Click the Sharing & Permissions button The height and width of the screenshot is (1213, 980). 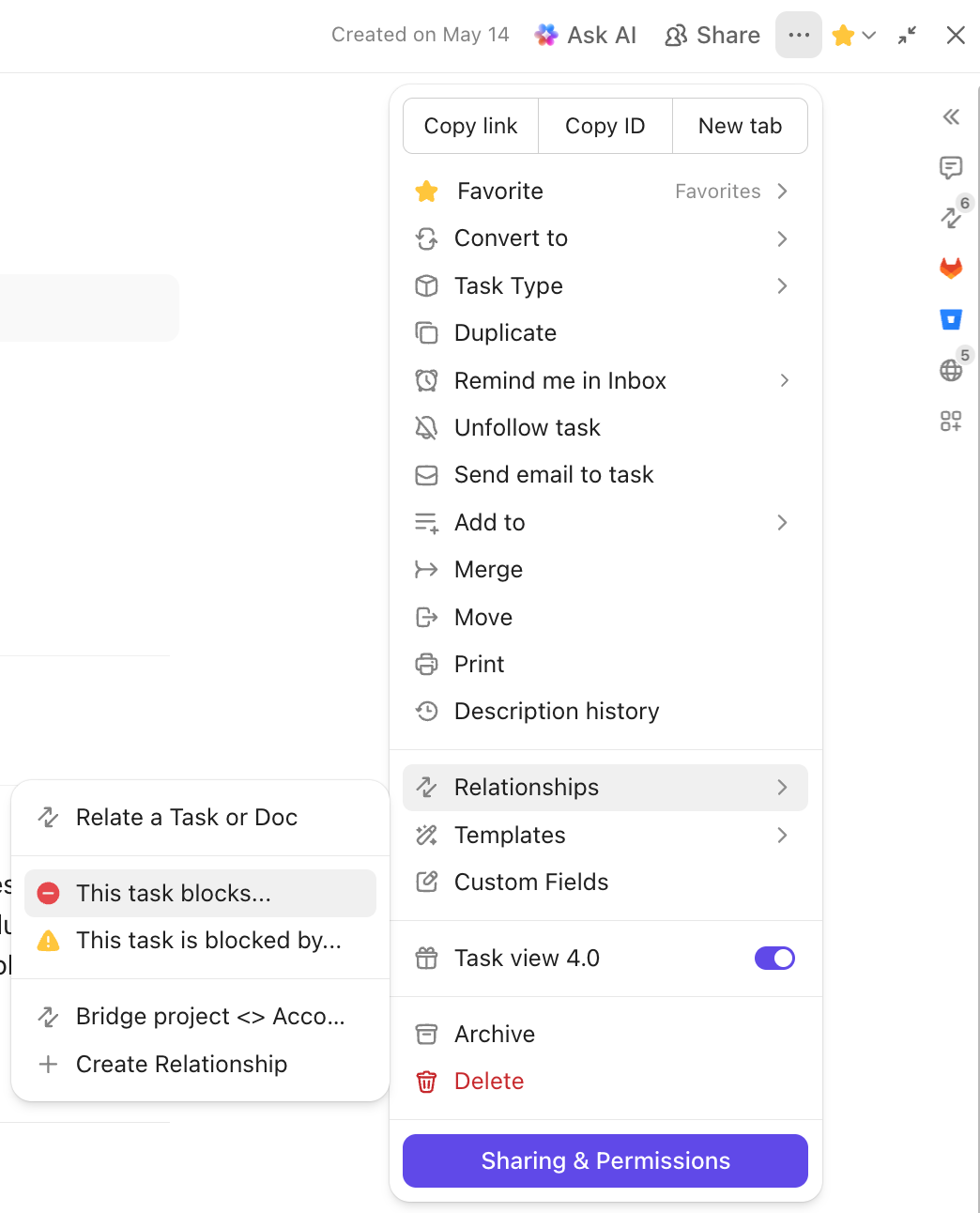(x=605, y=1160)
